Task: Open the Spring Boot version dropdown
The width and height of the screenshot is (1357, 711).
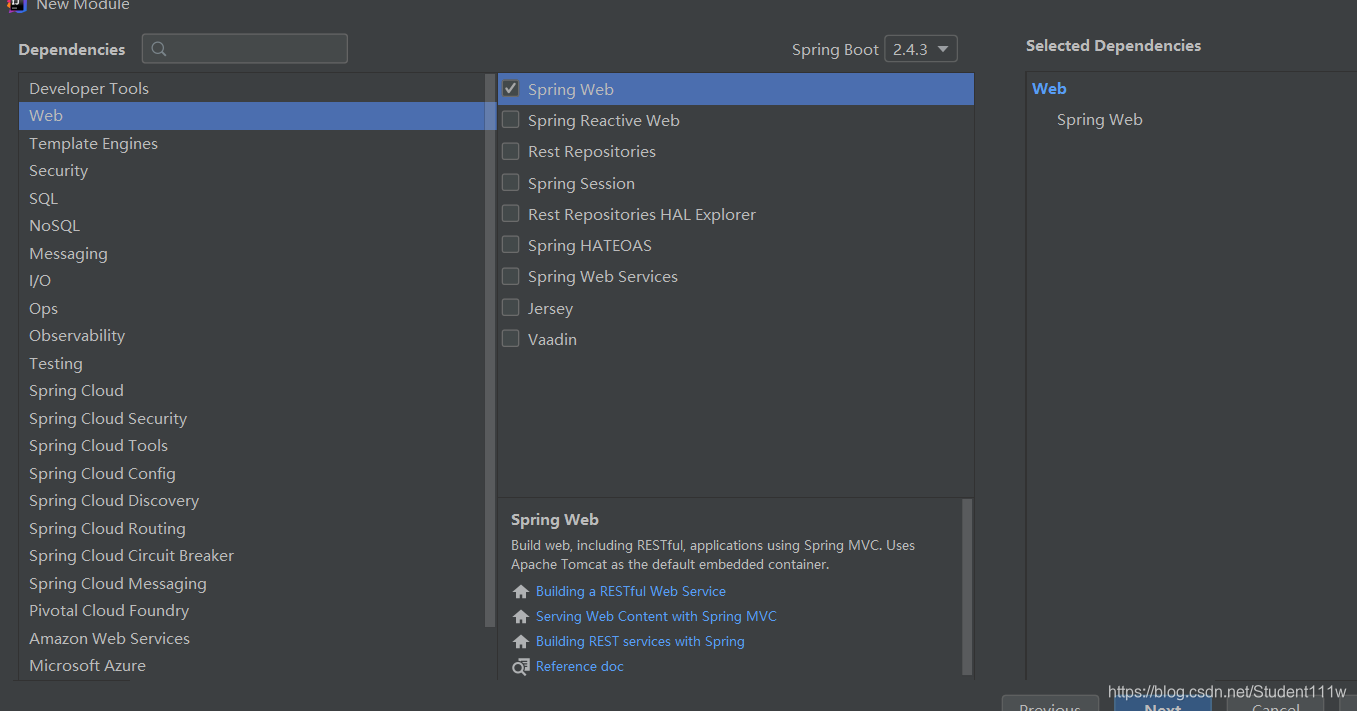Action: (x=921, y=49)
